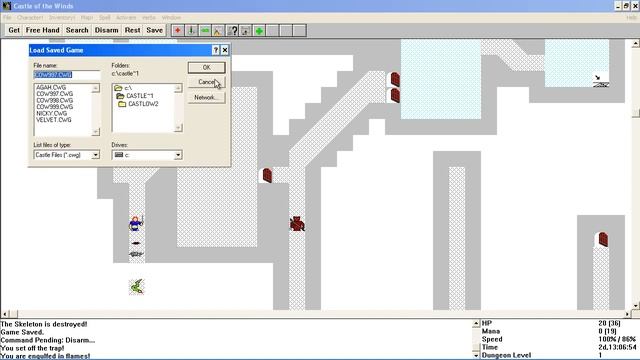This screenshot has width=640, height=360.
Task: Open the Character! menu
Action: 30,18
